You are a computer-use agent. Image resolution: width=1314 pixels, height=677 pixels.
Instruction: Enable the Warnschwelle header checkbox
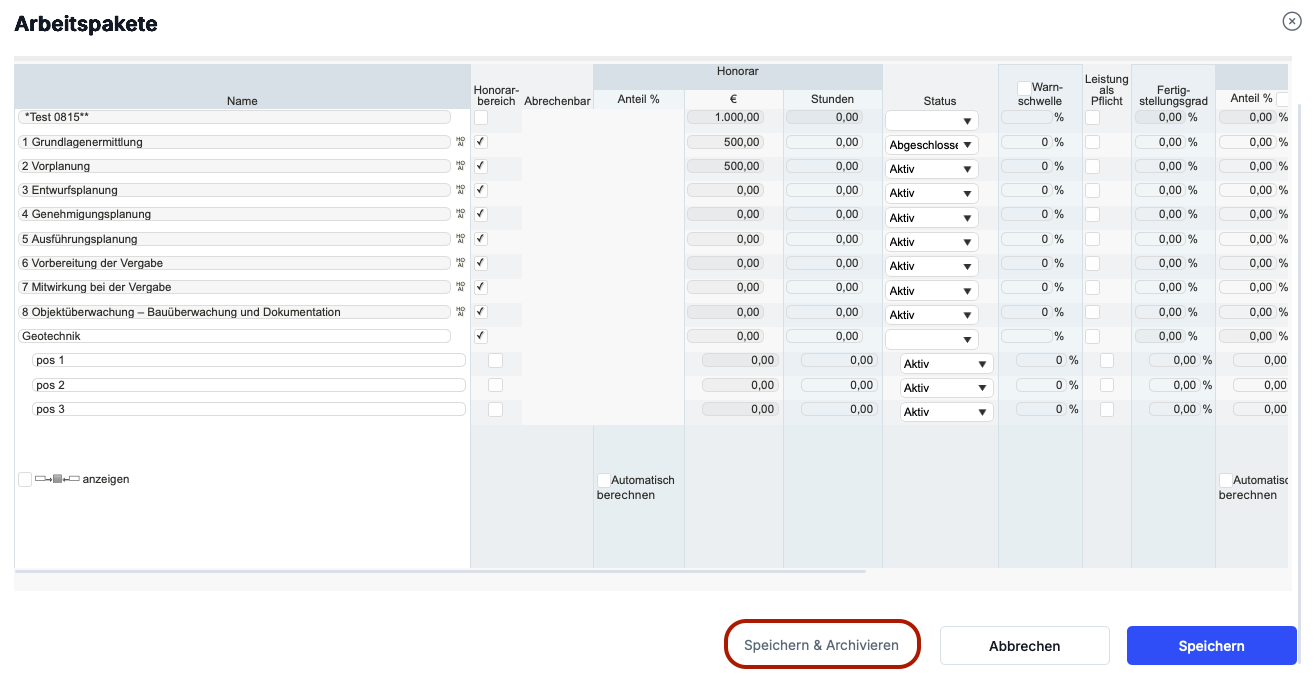coord(1024,88)
